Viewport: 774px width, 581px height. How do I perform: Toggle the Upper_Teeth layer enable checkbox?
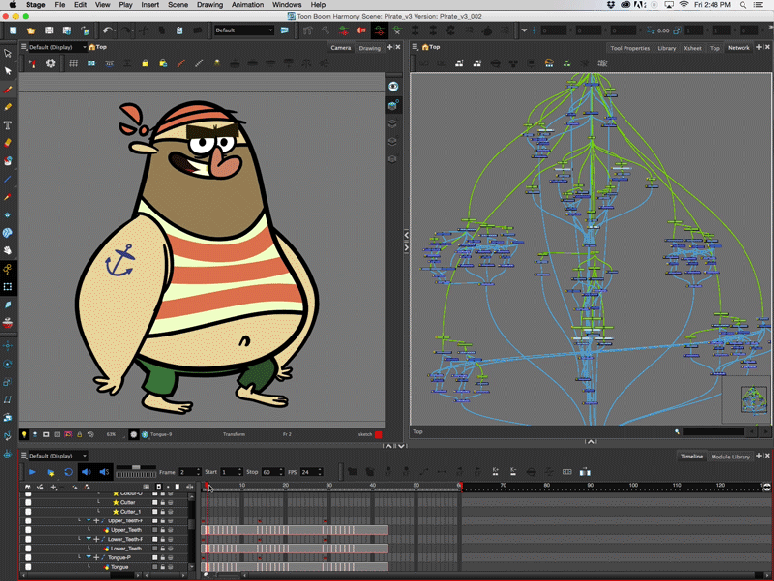pyautogui.click(x=28, y=530)
